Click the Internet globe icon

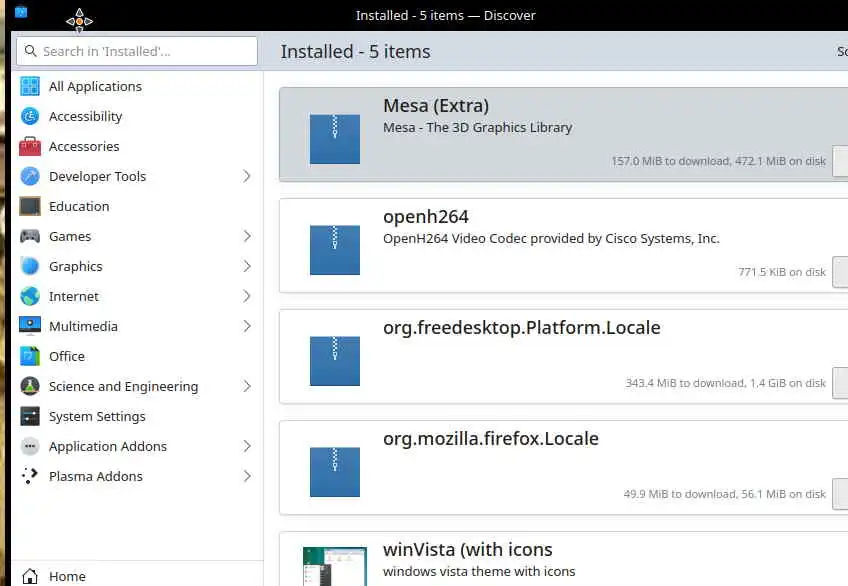pyautogui.click(x=30, y=296)
